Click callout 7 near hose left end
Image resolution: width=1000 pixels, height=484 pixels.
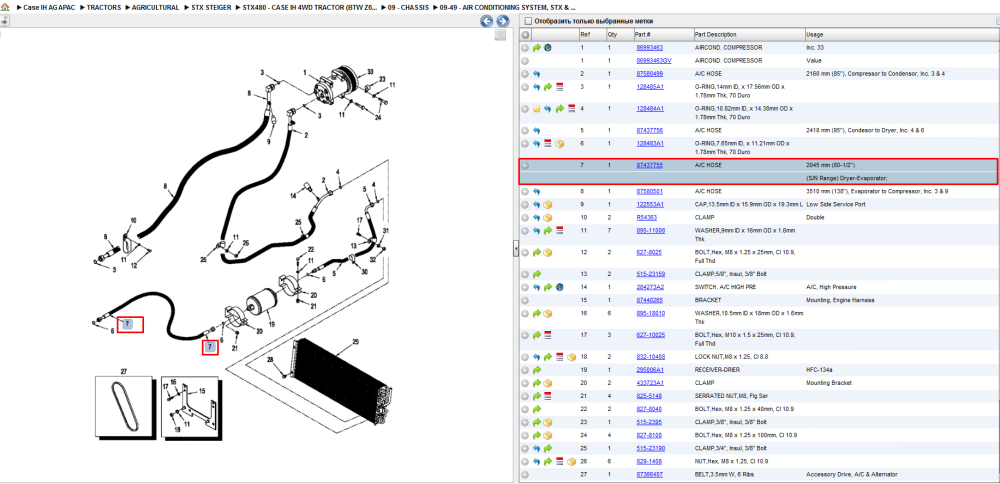click(128, 325)
